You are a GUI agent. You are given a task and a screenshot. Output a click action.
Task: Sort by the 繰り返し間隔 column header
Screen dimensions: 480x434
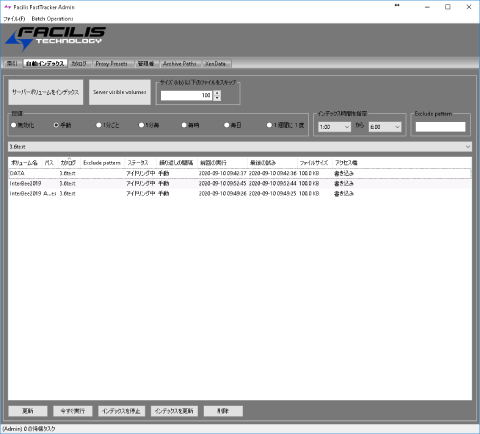176,163
